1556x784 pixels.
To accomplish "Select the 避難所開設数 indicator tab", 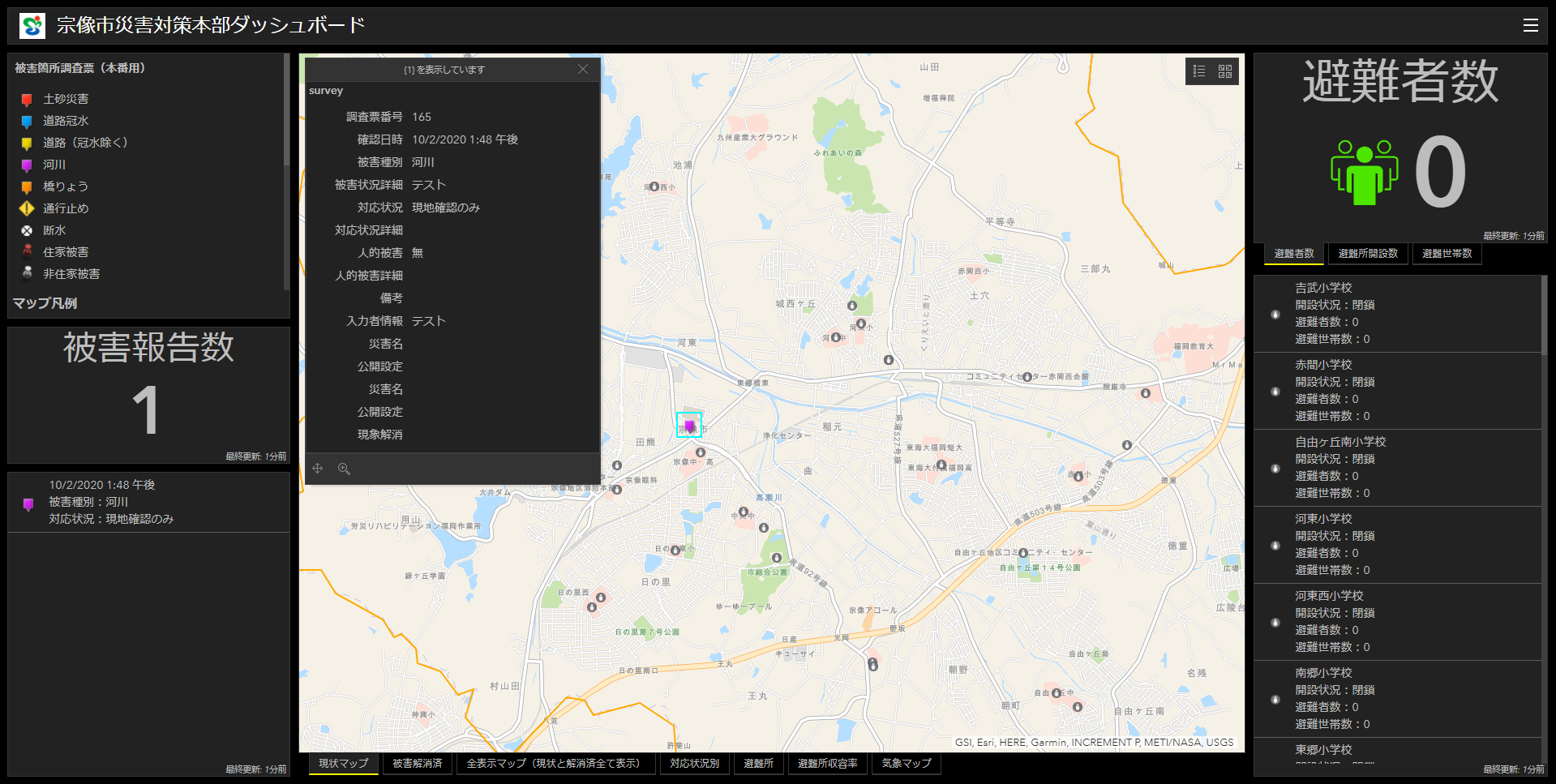I will pyautogui.click(x=1368, y=254).
